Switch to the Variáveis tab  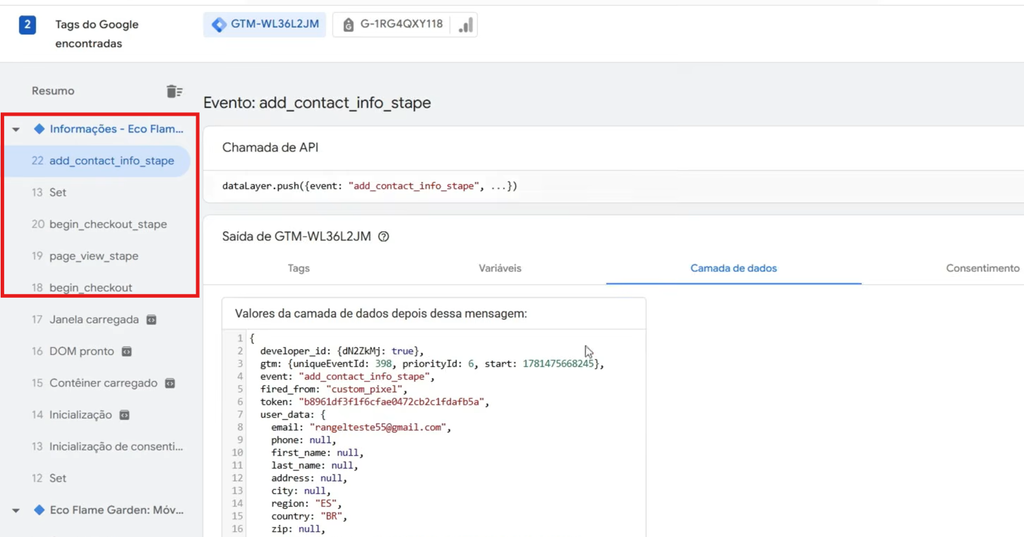[x=500, y=268]
